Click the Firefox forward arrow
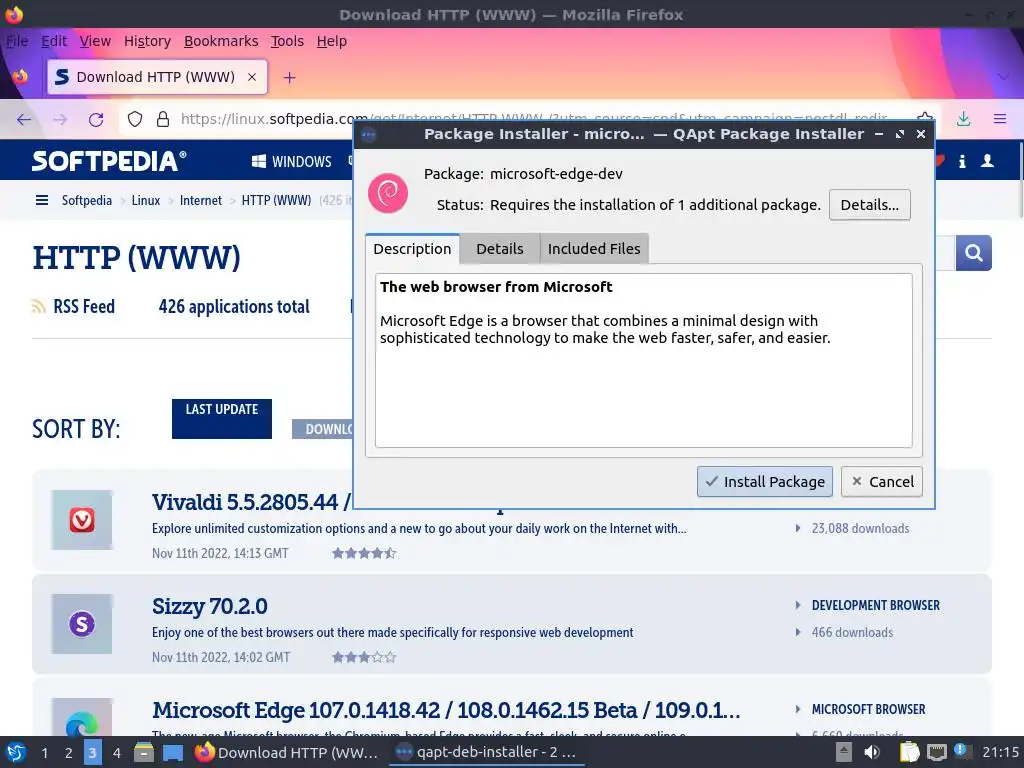Image resolution: width=1024 pixels, height=768 pixels. tap(60, 120)
